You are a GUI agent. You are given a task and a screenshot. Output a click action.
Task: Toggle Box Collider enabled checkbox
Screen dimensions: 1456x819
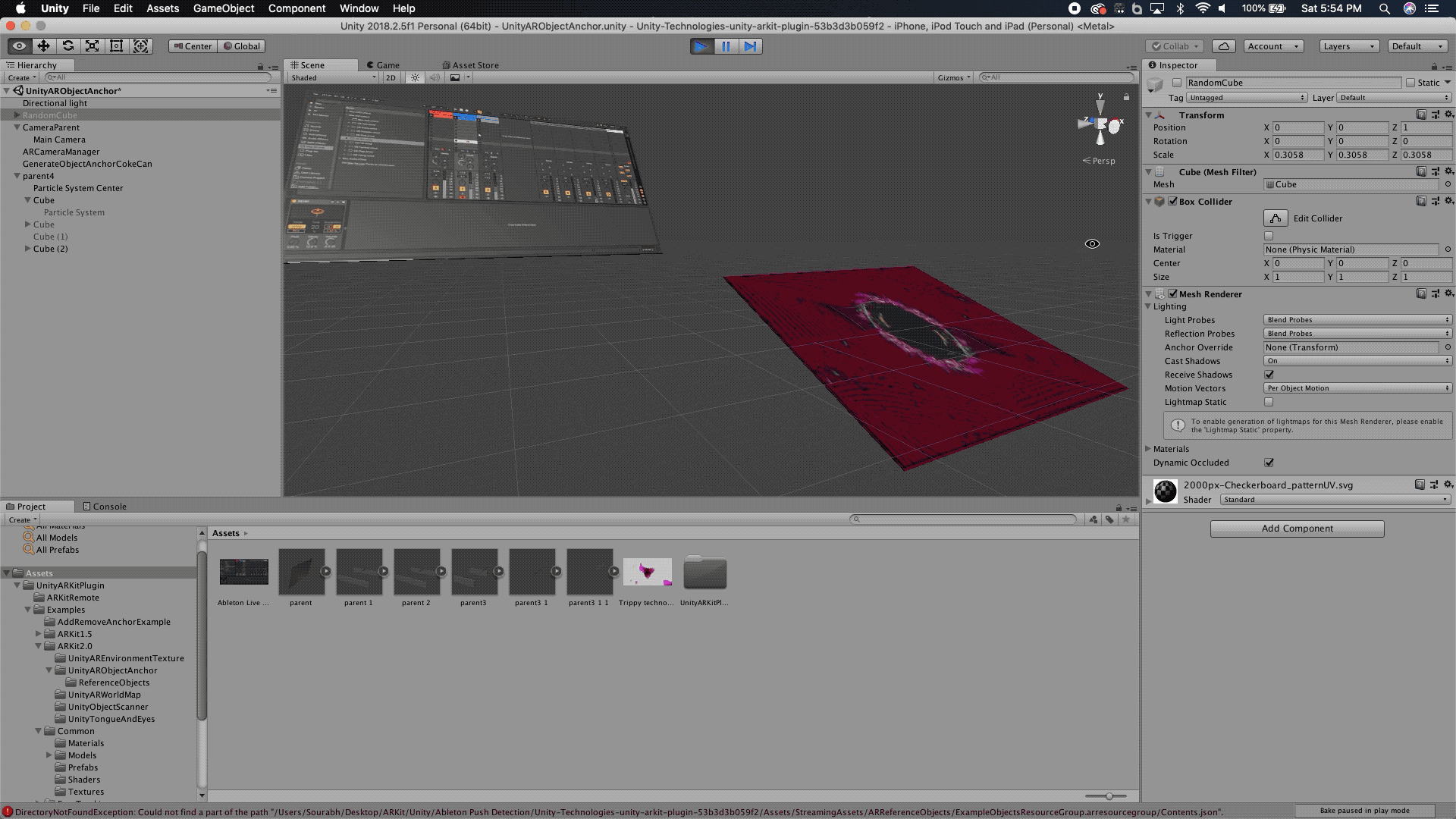(1172, 202)
